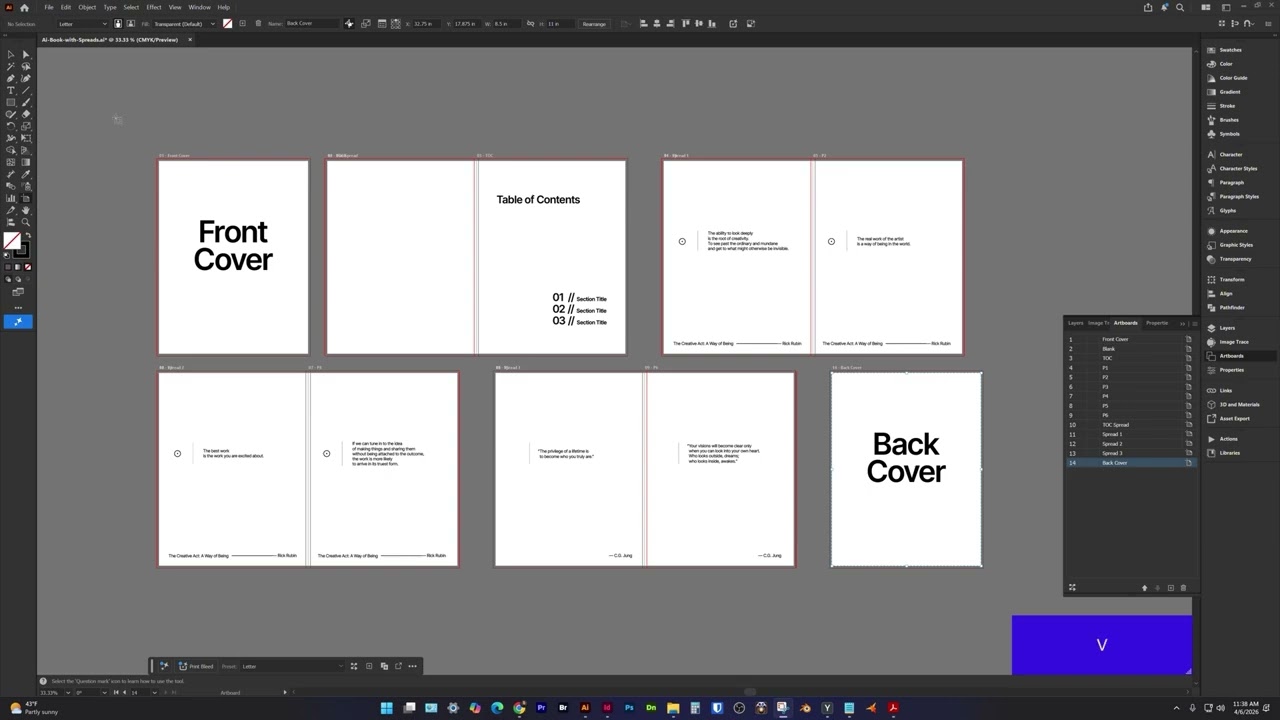Click the fill none swatch in control bar

227,23
